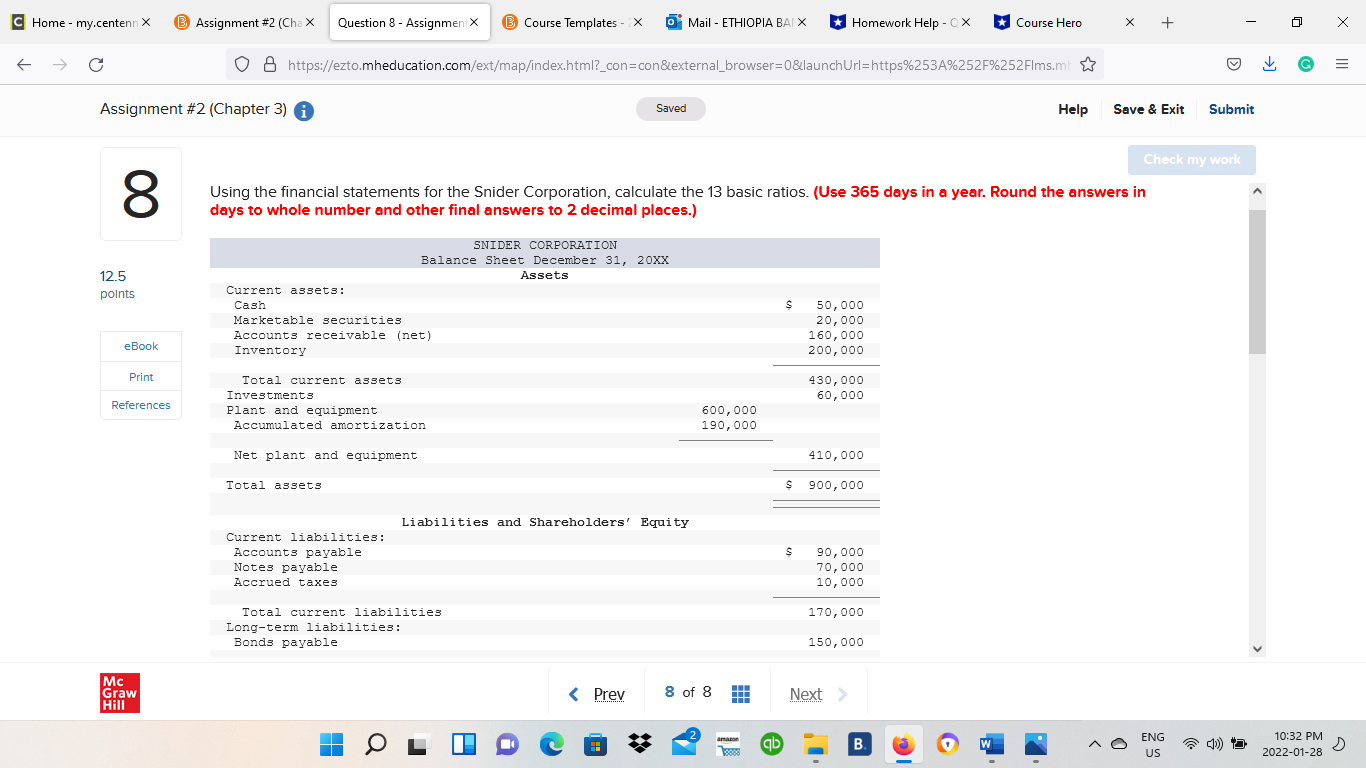Open the Photos app on the taskbar

1035,745
